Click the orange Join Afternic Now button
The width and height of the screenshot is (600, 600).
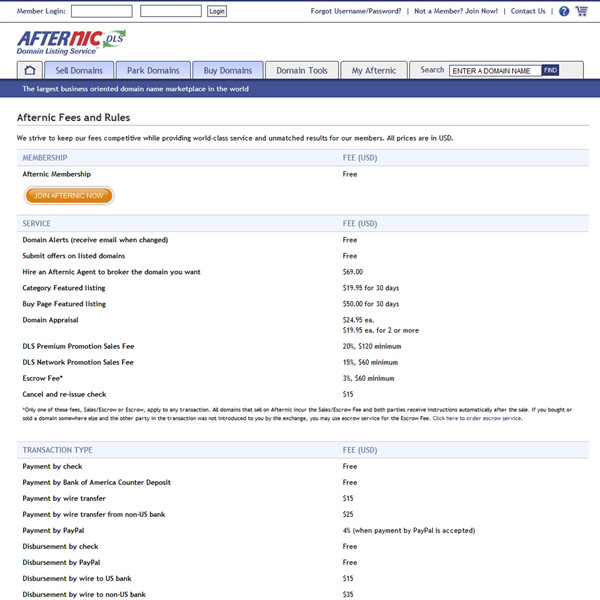point(68,196)
